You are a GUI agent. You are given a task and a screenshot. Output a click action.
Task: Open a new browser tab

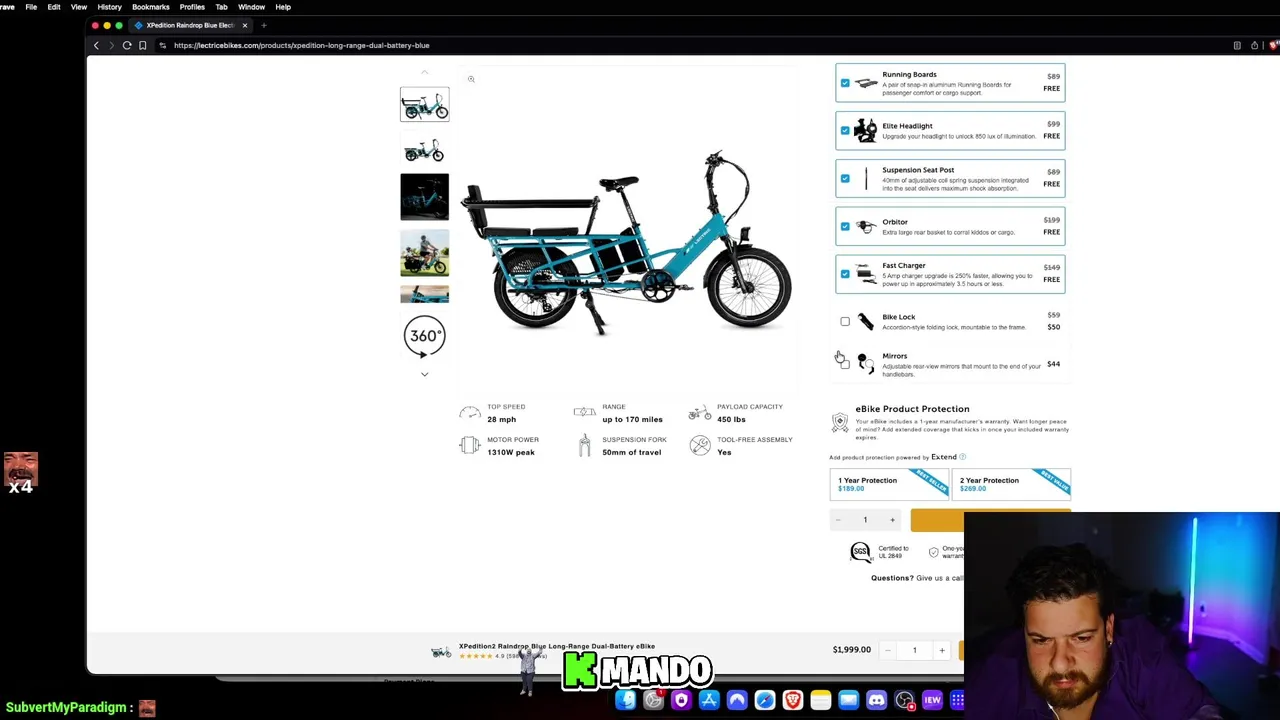[264, 25]
